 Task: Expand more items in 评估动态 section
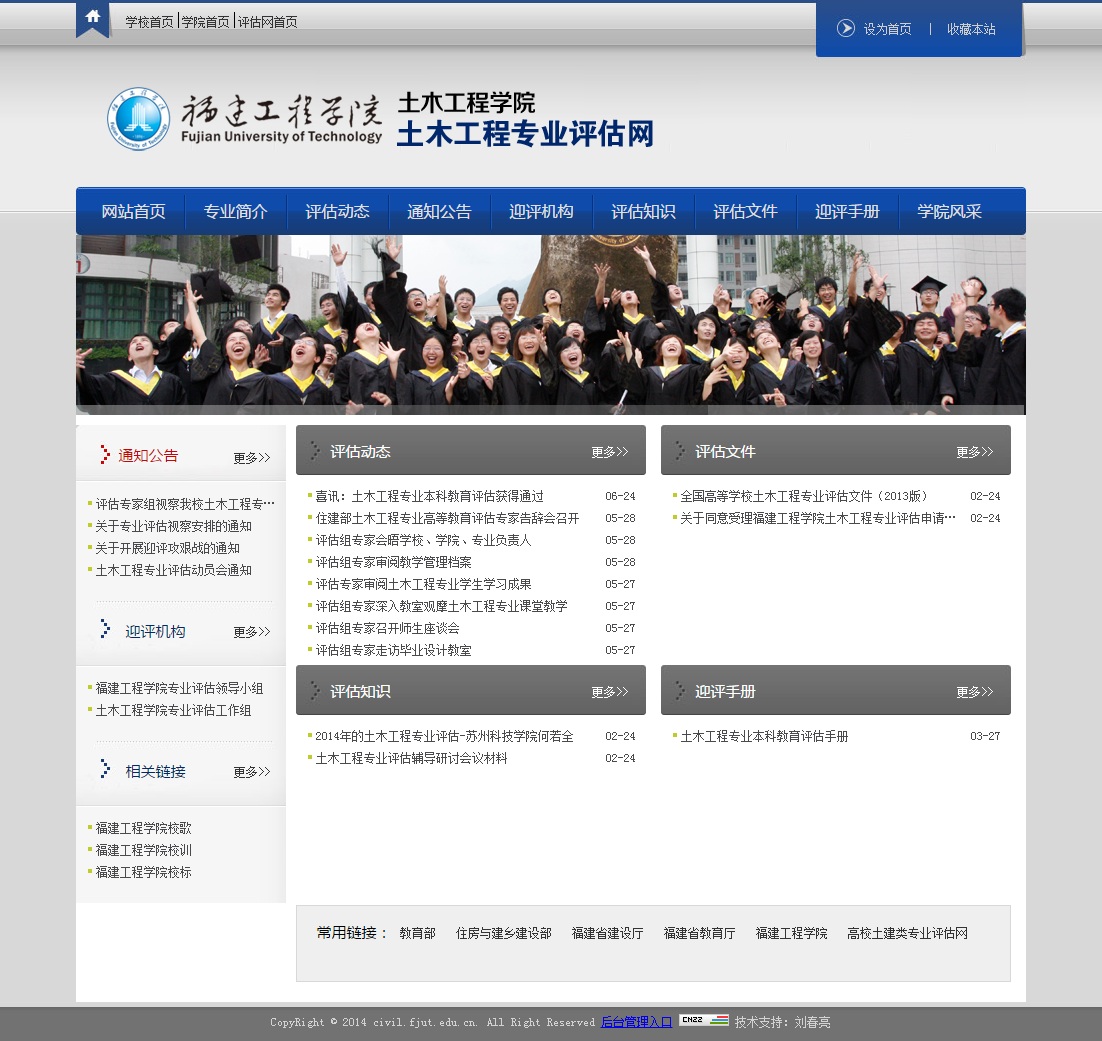click(609, 452)
